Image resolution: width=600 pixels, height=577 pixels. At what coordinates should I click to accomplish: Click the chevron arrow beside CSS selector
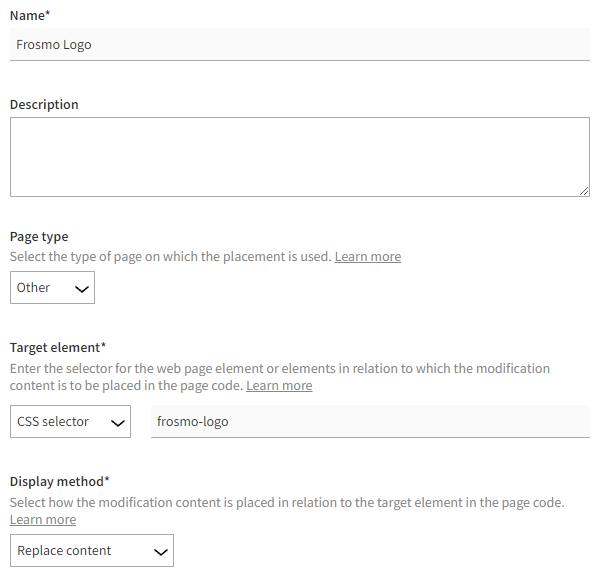(x=115, y=423)
